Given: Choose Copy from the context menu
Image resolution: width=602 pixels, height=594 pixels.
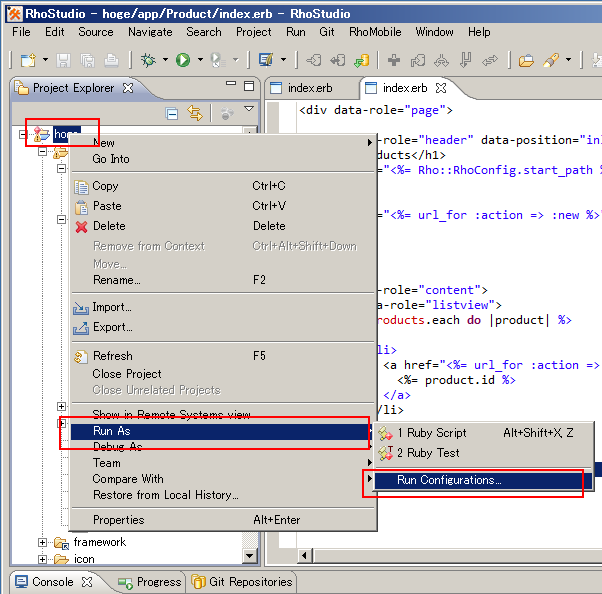Looking at the screenshot, I should pyautogui.click(x=223, y=186).
